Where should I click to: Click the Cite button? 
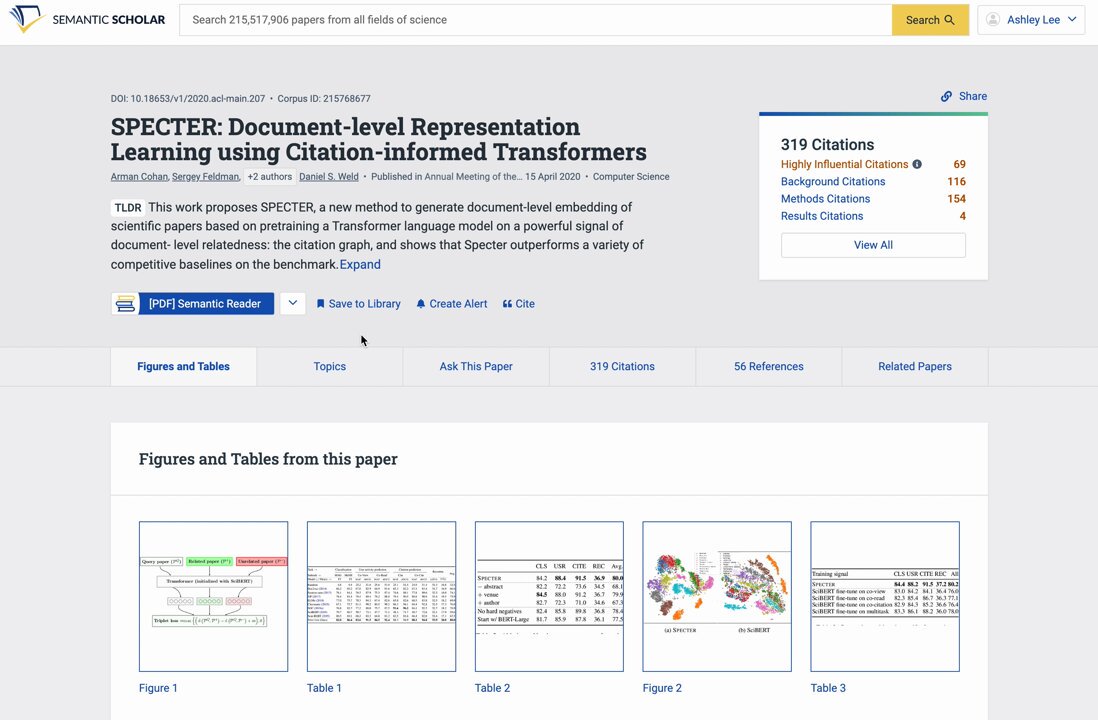(519, 303)
